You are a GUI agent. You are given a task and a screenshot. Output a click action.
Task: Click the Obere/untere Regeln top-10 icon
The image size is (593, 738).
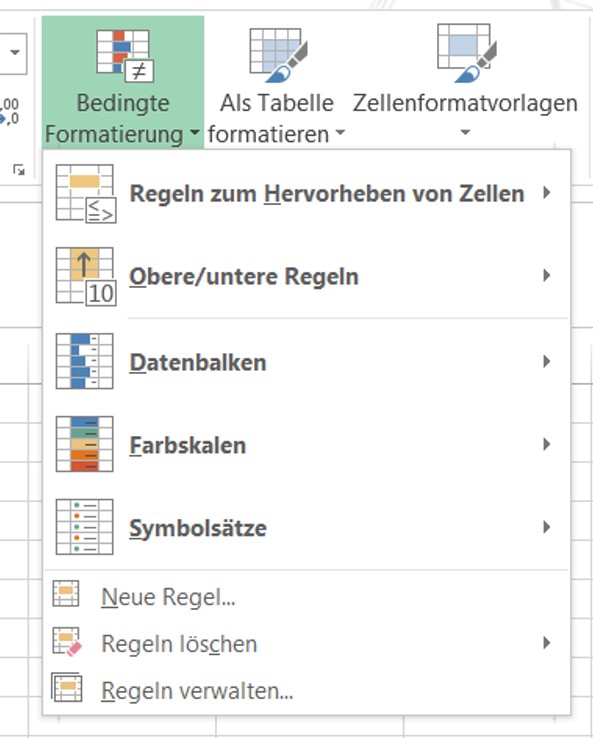tap(86, 277)
